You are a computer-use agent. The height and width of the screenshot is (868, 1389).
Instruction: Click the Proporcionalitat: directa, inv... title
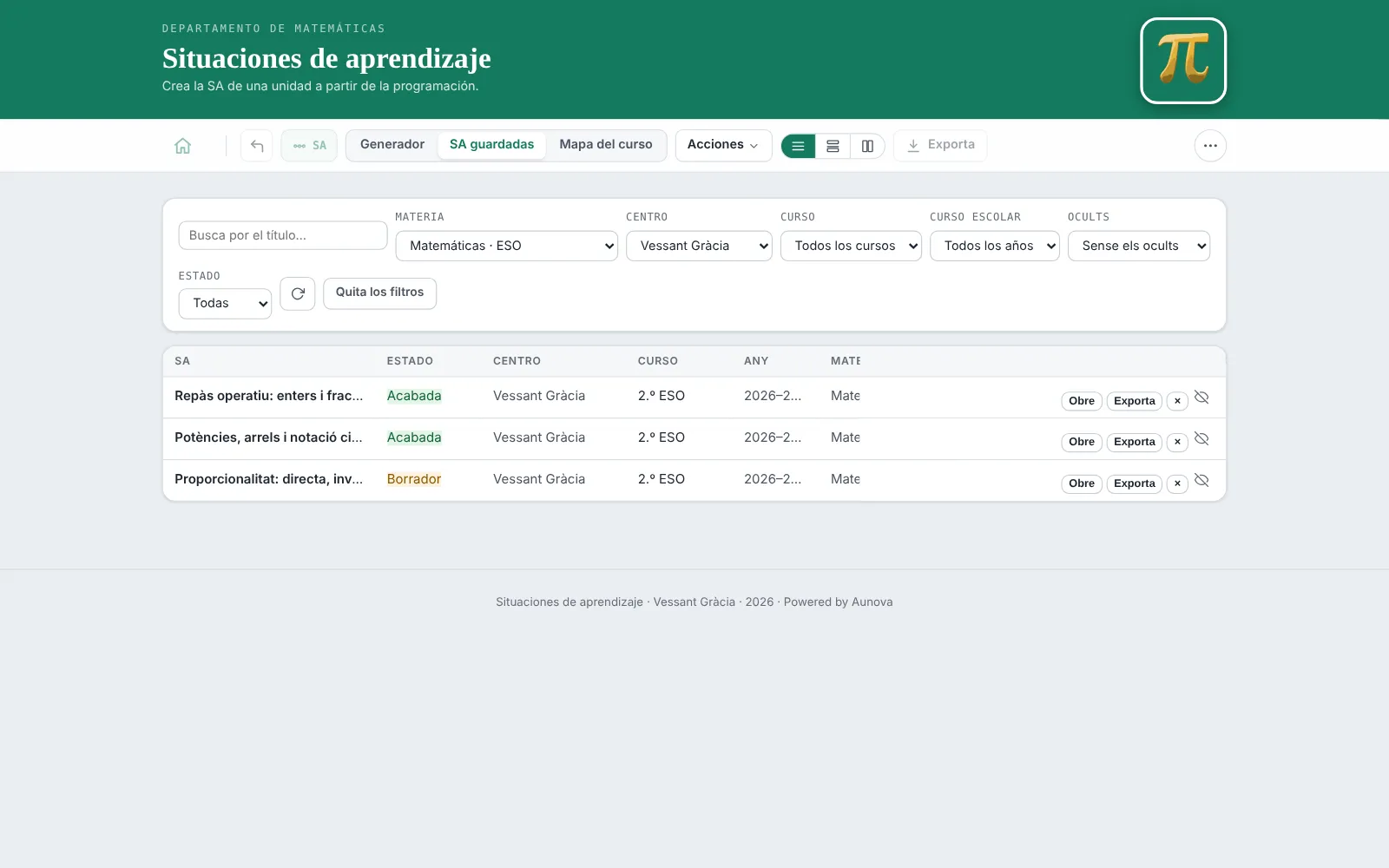click(269, 479)
